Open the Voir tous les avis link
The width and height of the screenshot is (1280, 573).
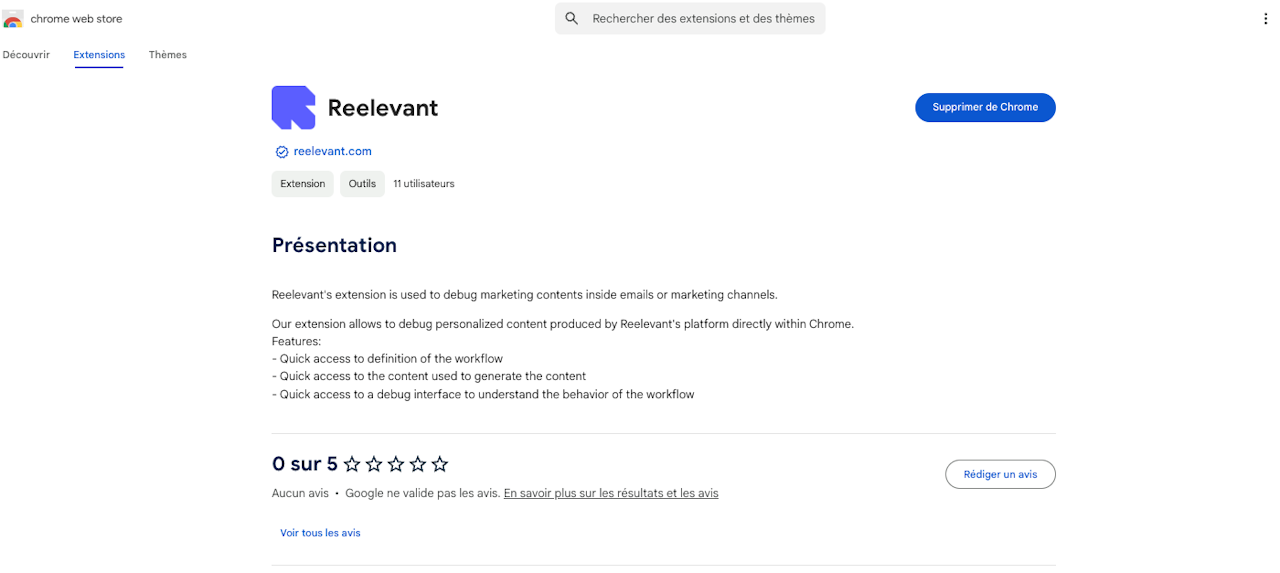320,533
